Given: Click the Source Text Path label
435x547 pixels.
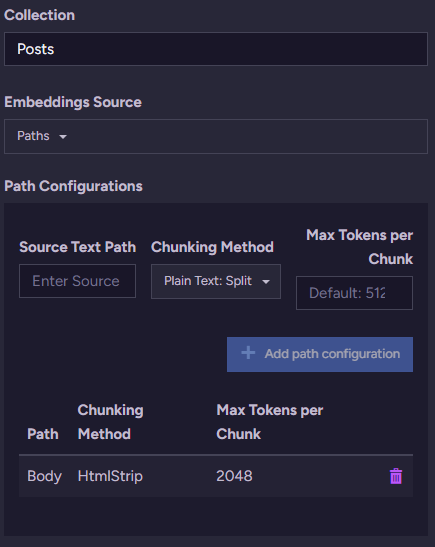Looking at the screenshot, I should [x=77, y=247].
